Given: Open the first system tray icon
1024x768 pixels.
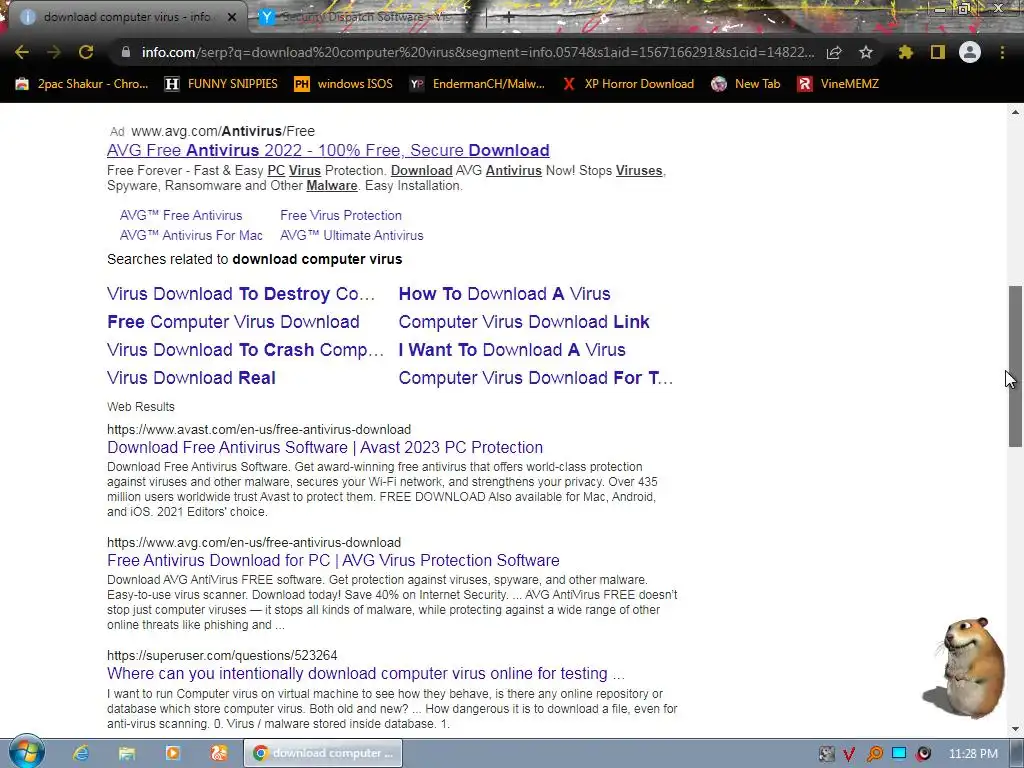Looking at the screenshot, I should click(826, 754).
